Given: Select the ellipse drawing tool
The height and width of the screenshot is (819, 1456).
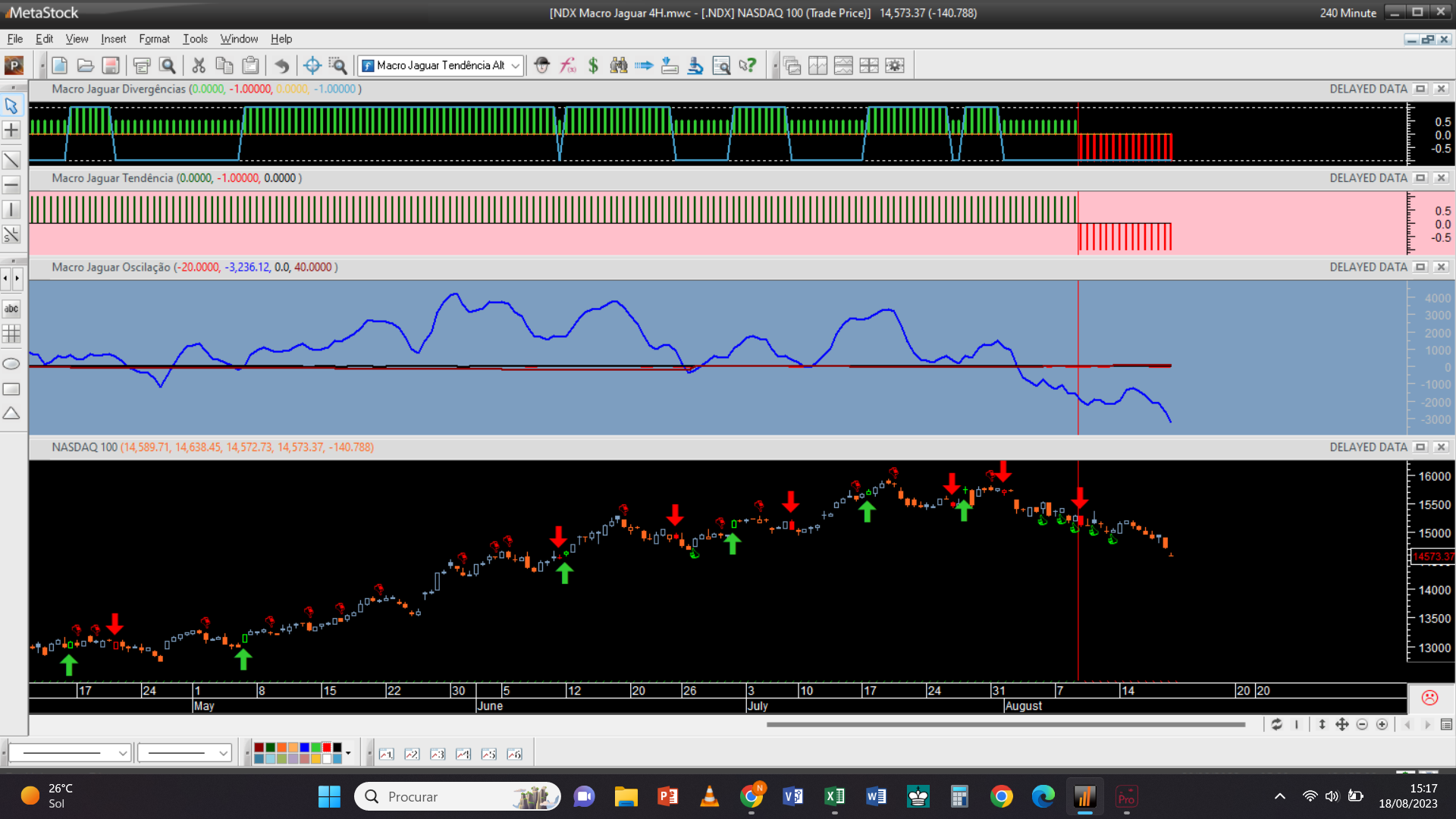Looking at the screenshot, I should 11,364.
